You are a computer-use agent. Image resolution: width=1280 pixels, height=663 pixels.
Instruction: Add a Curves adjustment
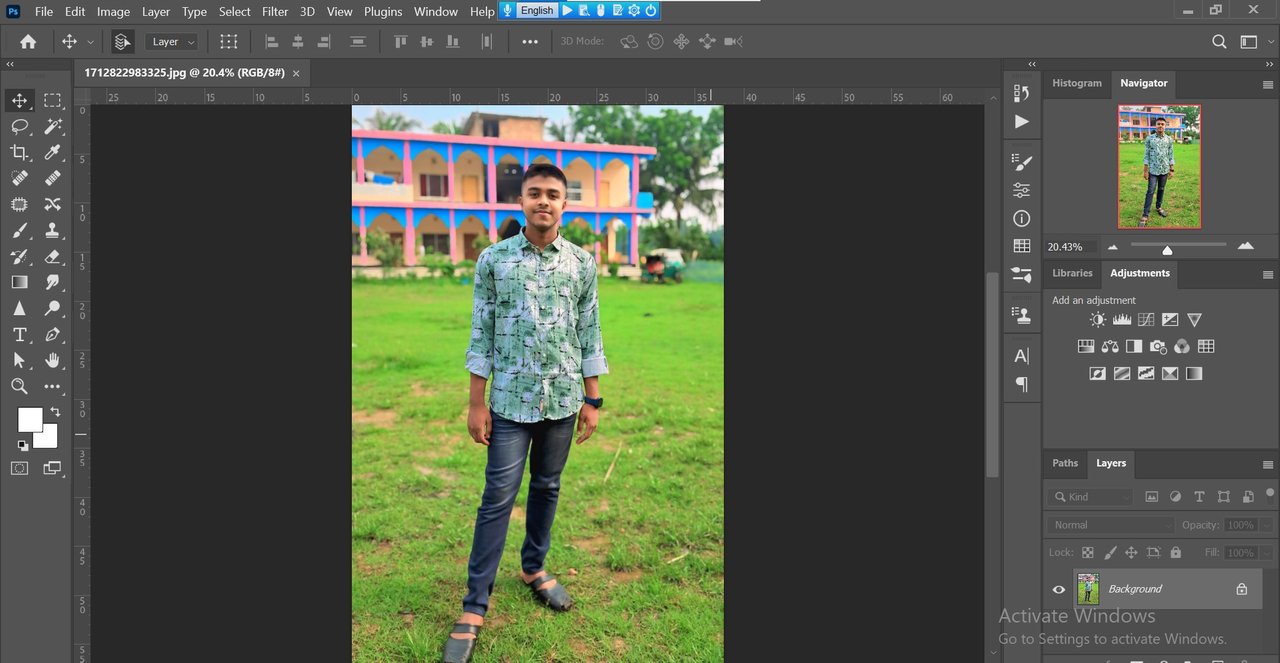pos(1146,320)
